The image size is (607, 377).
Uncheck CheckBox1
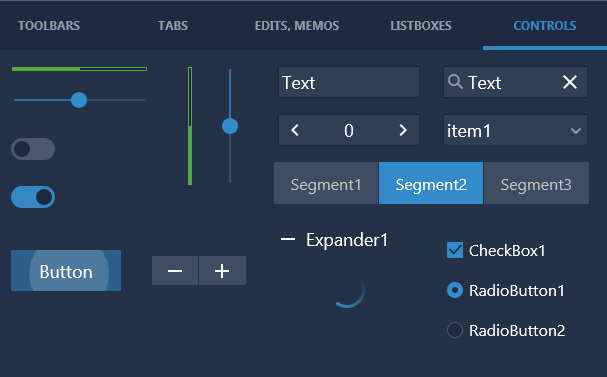tap(455, 250)
